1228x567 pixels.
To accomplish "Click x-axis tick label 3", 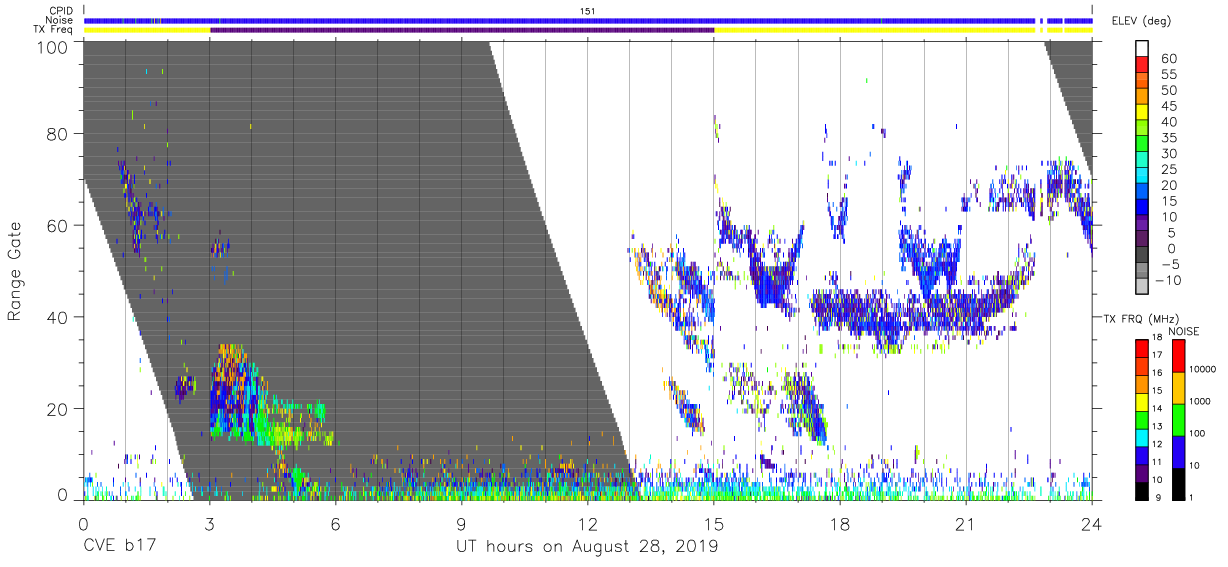I will (209, 525).
